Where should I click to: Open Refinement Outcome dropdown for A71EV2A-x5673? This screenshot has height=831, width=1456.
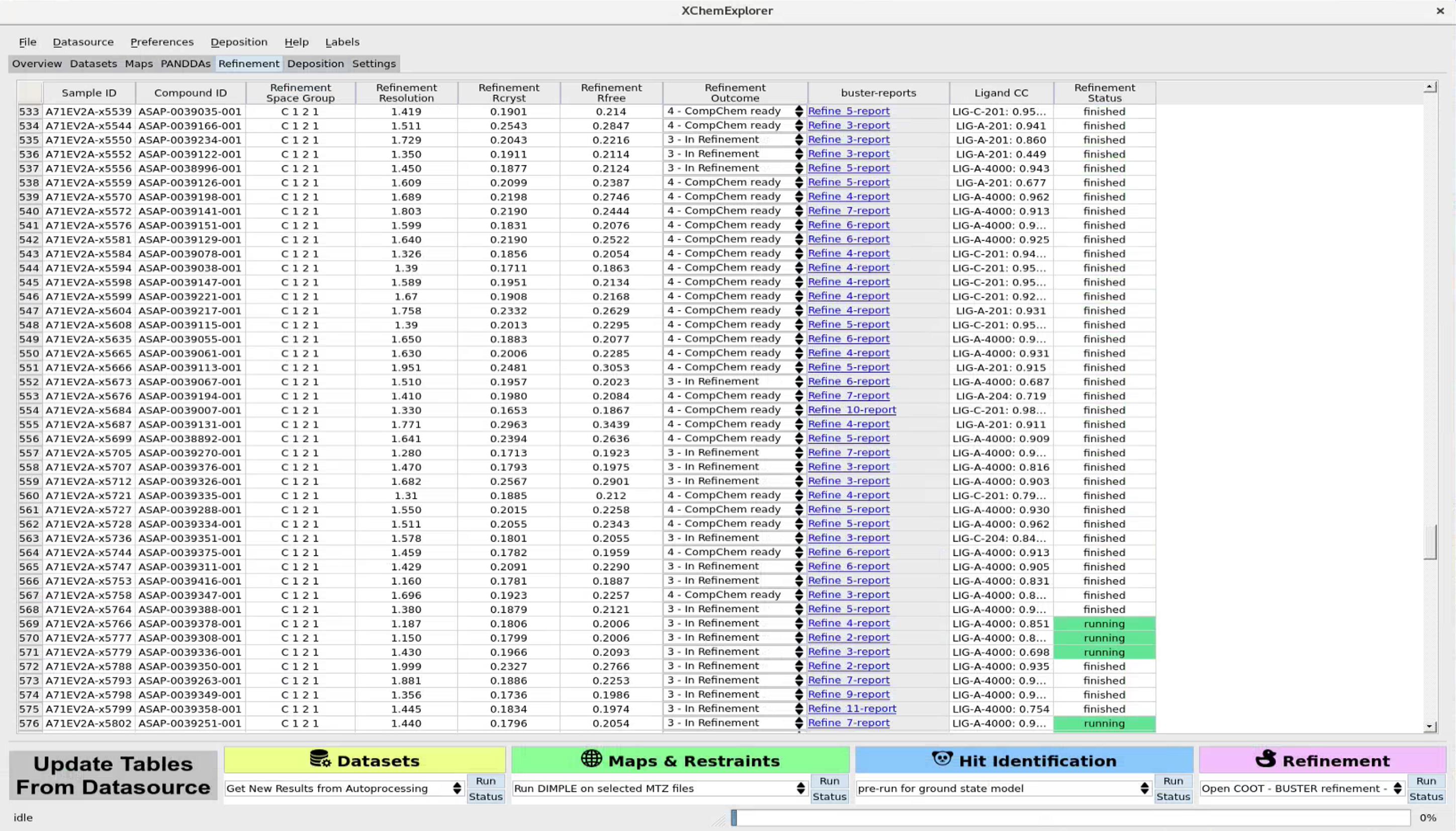[735, 381]
